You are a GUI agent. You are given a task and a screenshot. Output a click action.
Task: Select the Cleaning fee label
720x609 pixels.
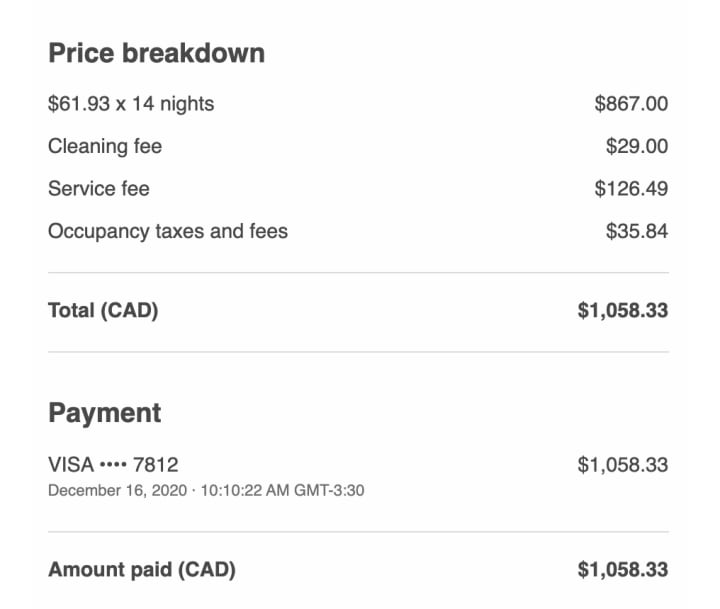coord(105,146)
